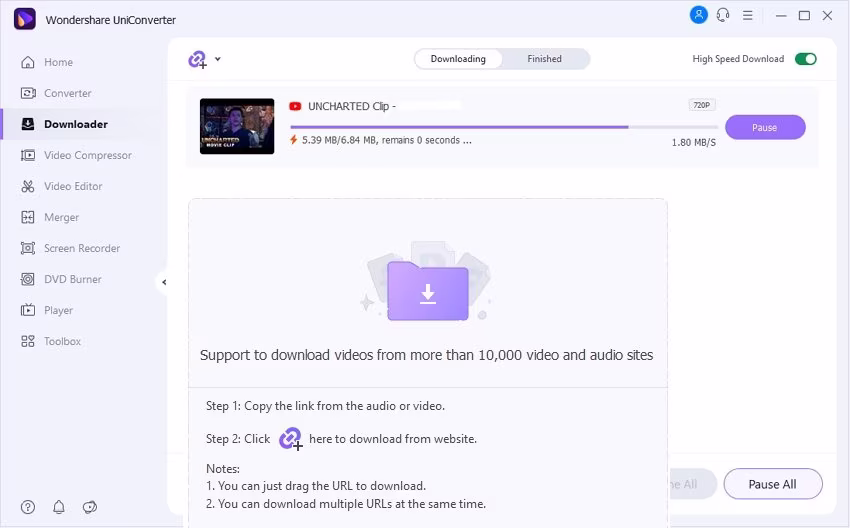Click the Toolbox grid icon
This screenshot has width=850, height=528.
click(28, 341)
